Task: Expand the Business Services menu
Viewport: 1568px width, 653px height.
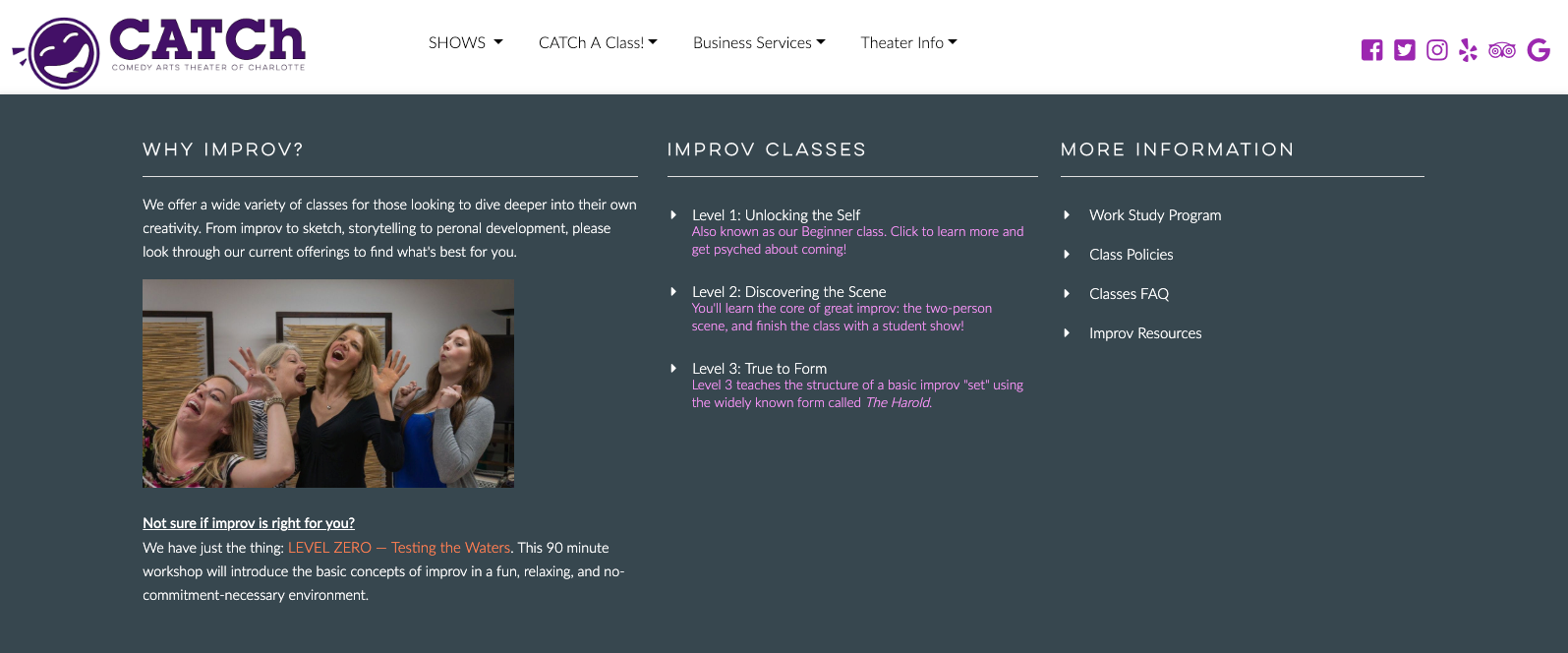Action: coord(759,42)
